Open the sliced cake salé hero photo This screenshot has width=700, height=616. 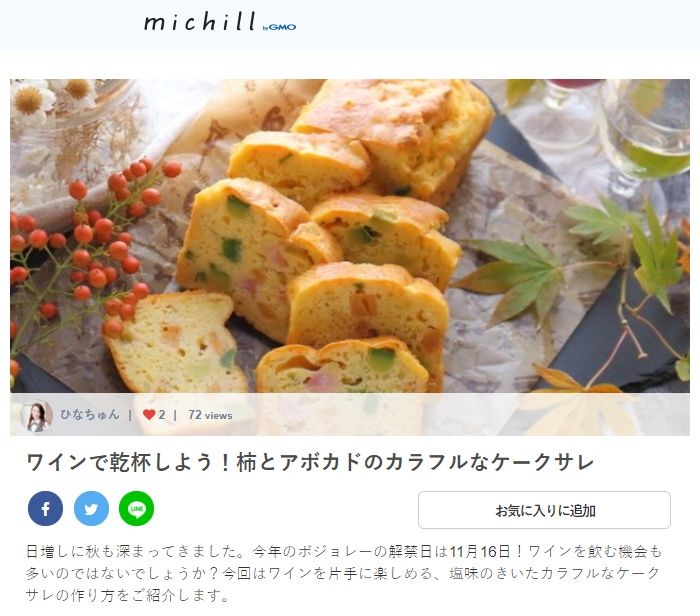[350, 236]
